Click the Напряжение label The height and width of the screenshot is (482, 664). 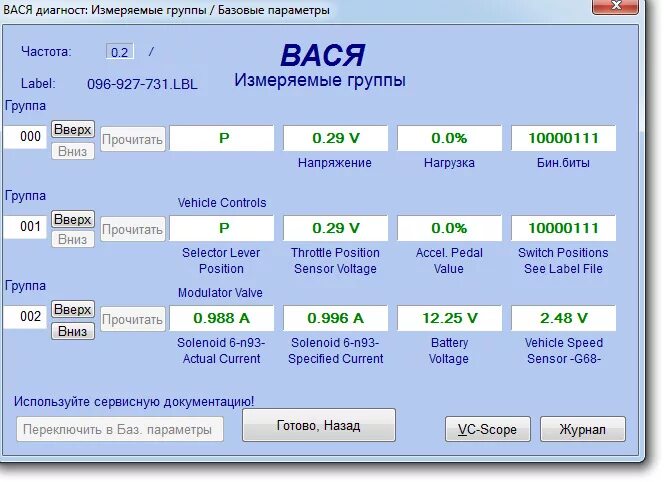tap(335, 163)
